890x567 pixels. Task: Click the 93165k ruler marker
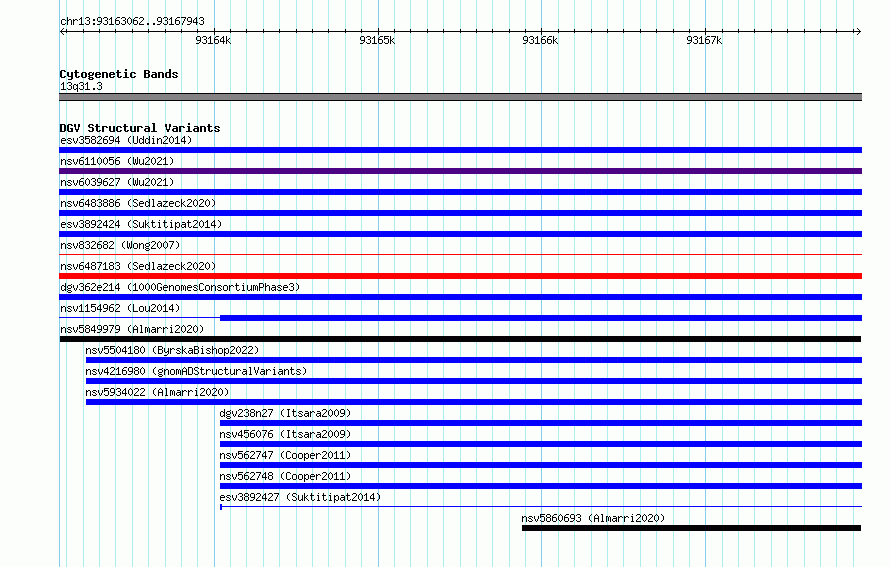tap(377, 40)
